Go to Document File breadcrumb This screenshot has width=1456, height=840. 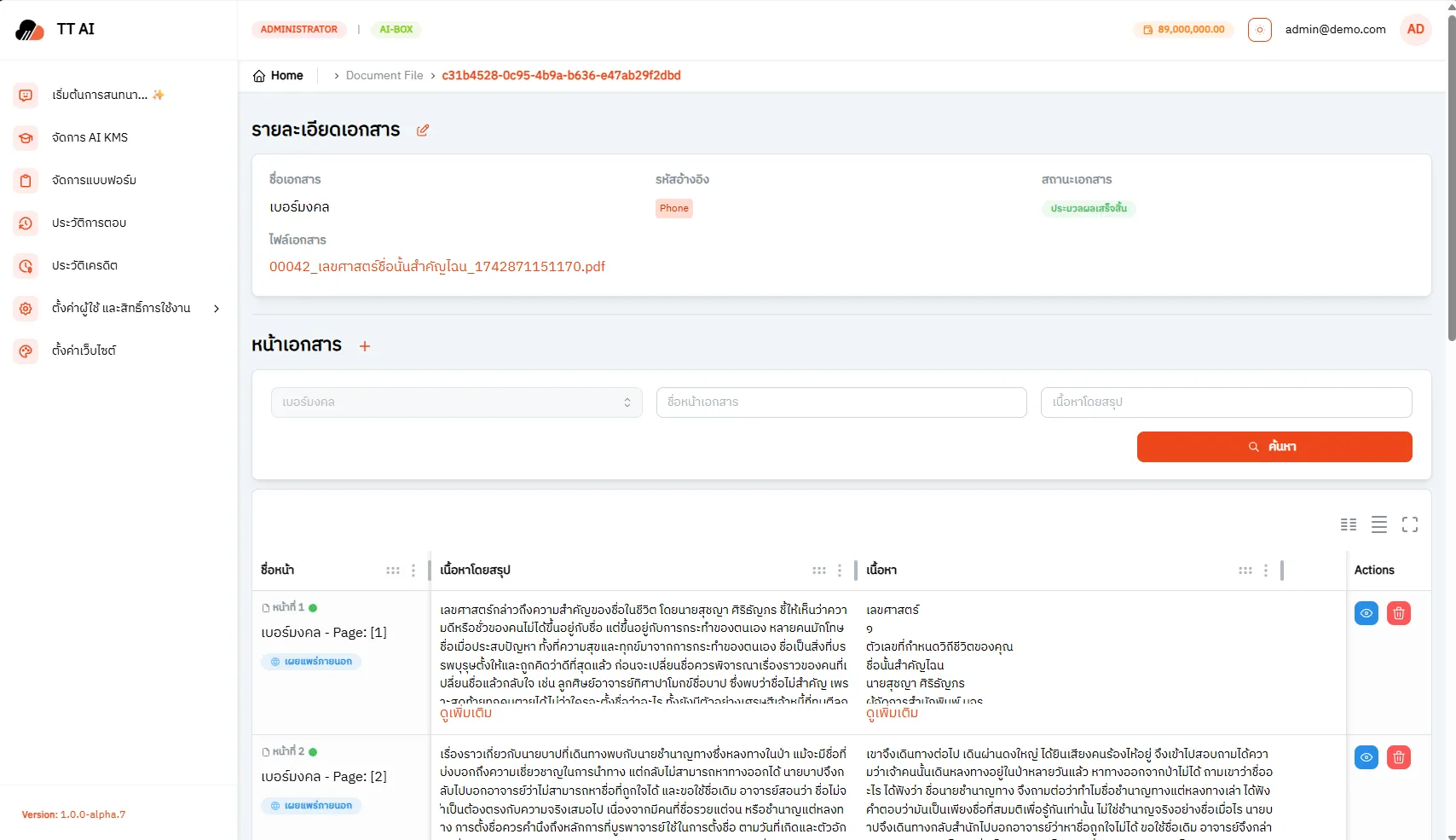point(384,75)
